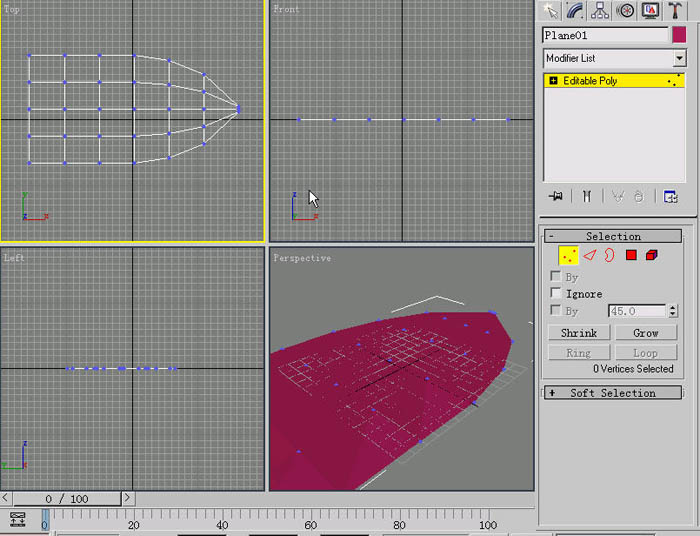
Task: Open Configure Modifier Sets icon
Action: 671,196
